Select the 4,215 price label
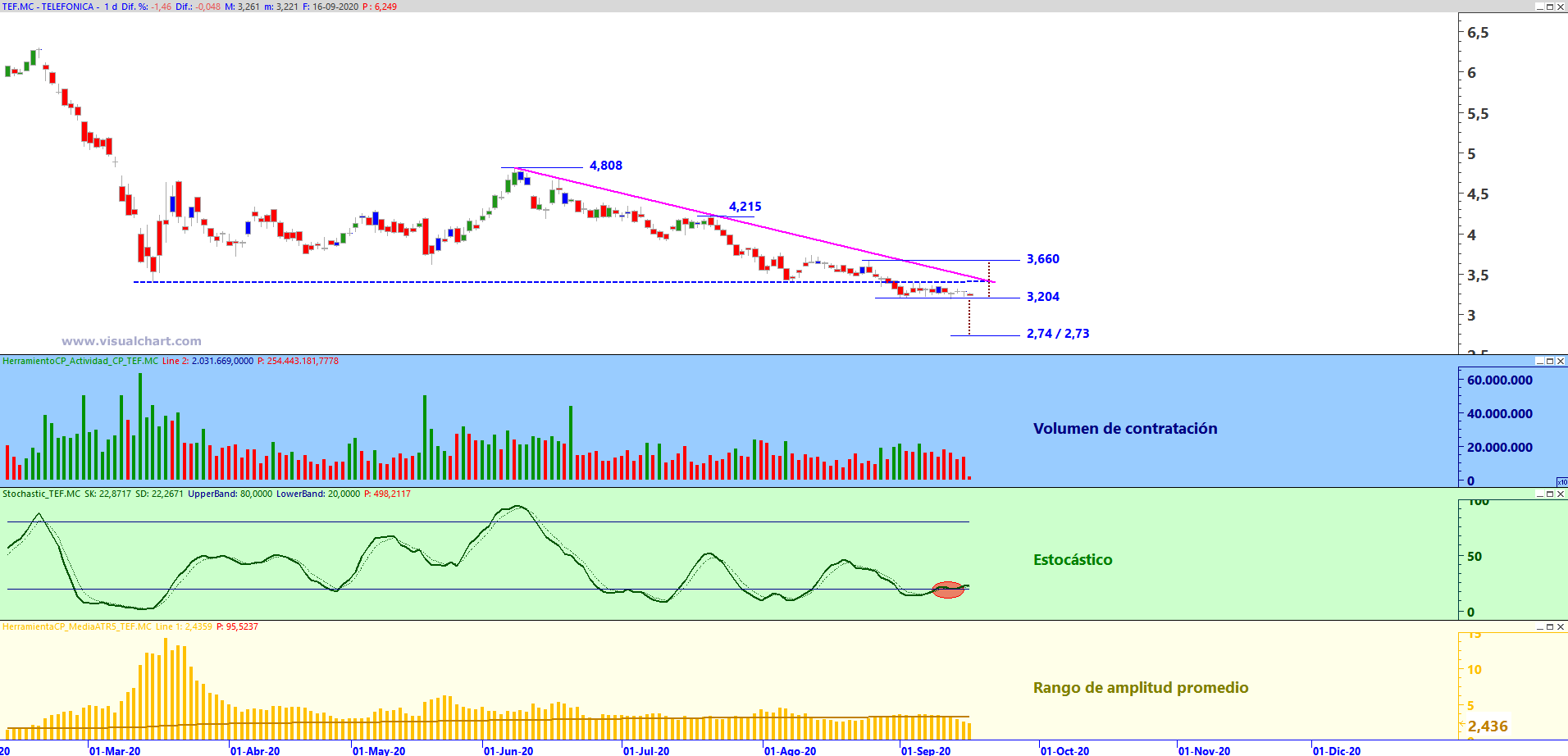This screenshot has width=1568, height=756. pyautogui.click(x=745, y=207)
